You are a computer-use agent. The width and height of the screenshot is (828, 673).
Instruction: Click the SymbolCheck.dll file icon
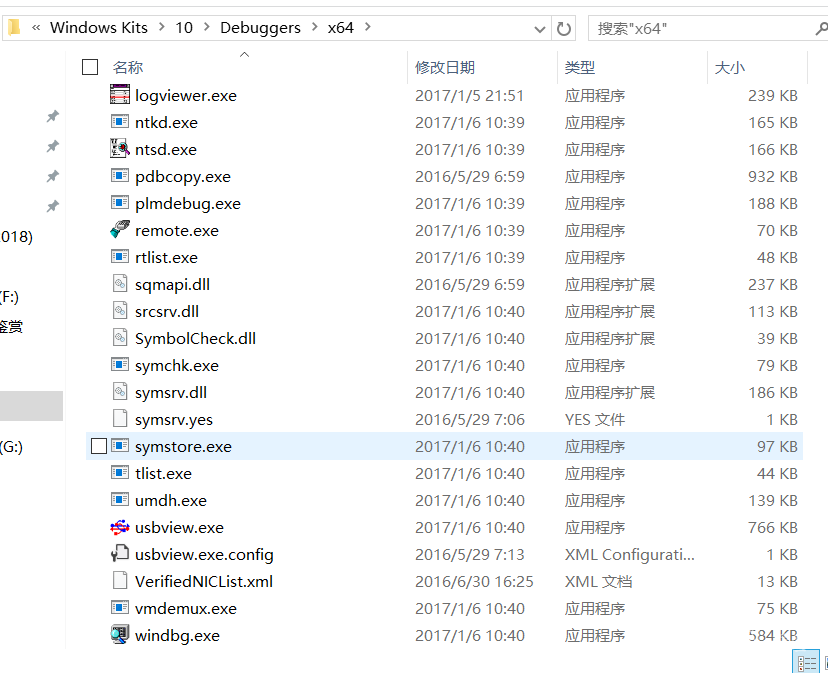[x=120, y=338]
